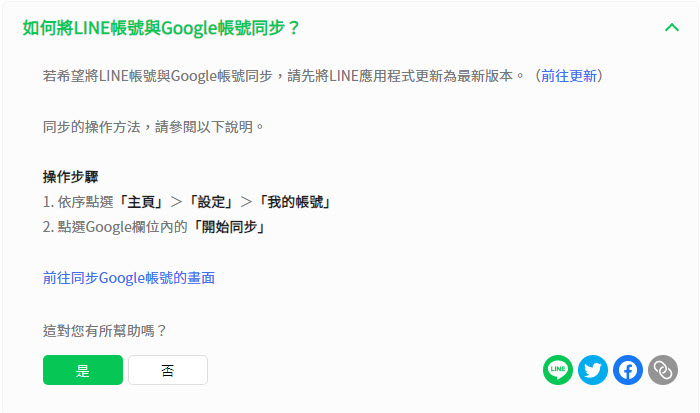Click the 如何將LINE帳號與Google帳號同步？ question title

[162, 28]
